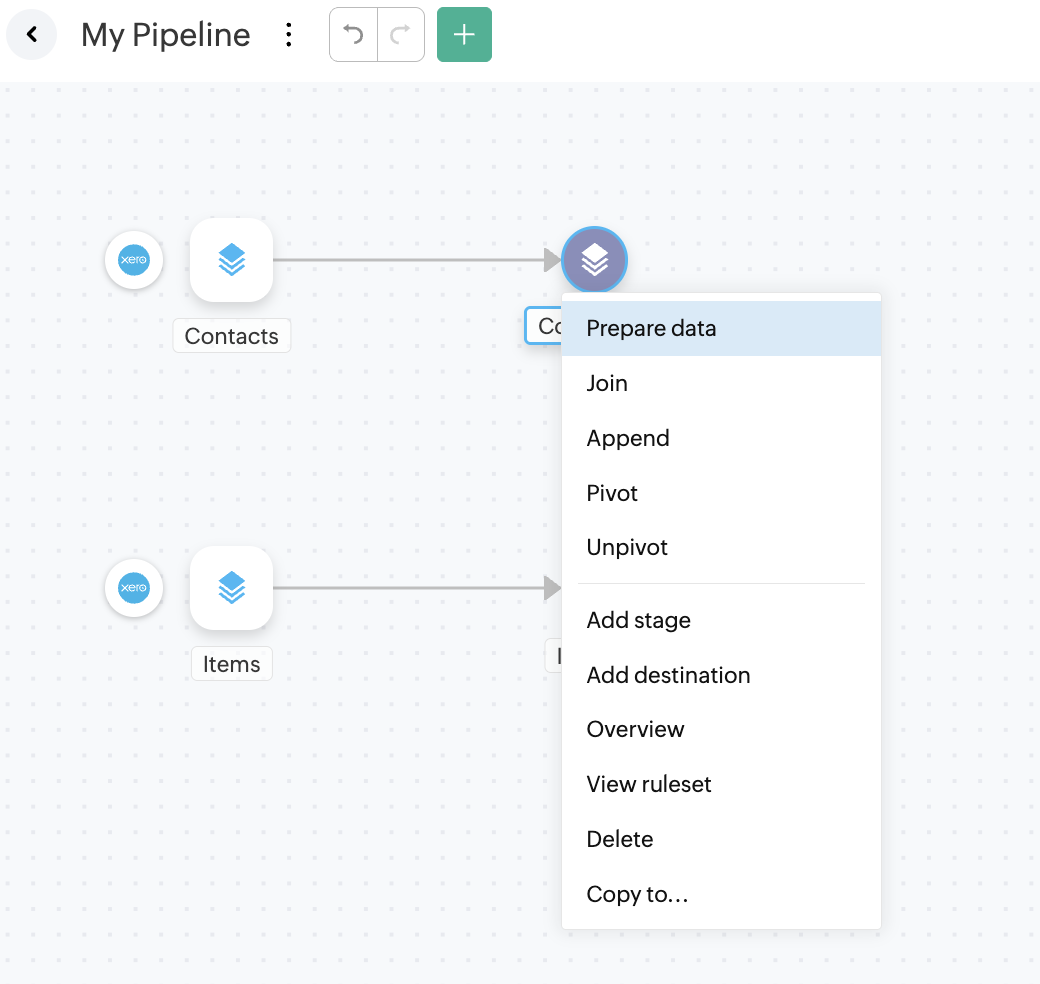Click the My Pipeline title
The width and height of the screenshot is (1040, 984).
[166, 35]
